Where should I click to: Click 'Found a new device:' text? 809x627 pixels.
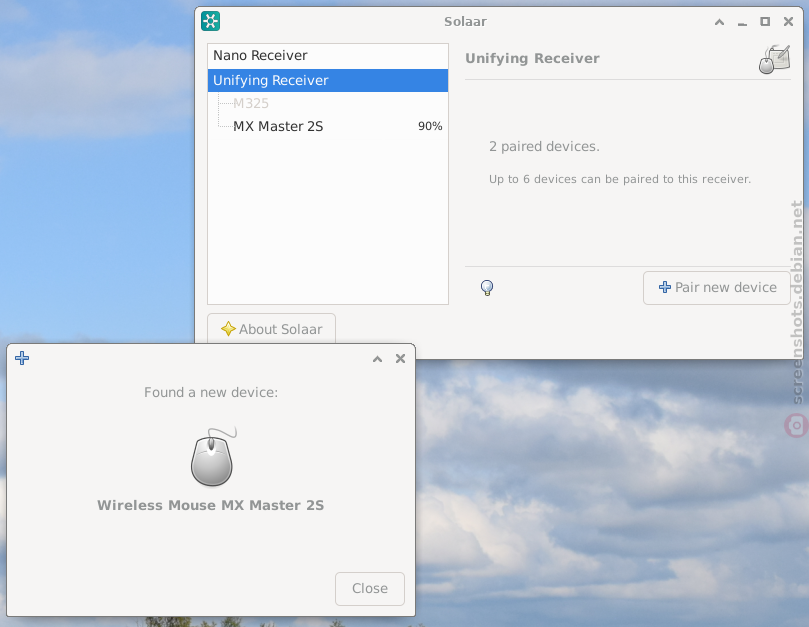211,392
